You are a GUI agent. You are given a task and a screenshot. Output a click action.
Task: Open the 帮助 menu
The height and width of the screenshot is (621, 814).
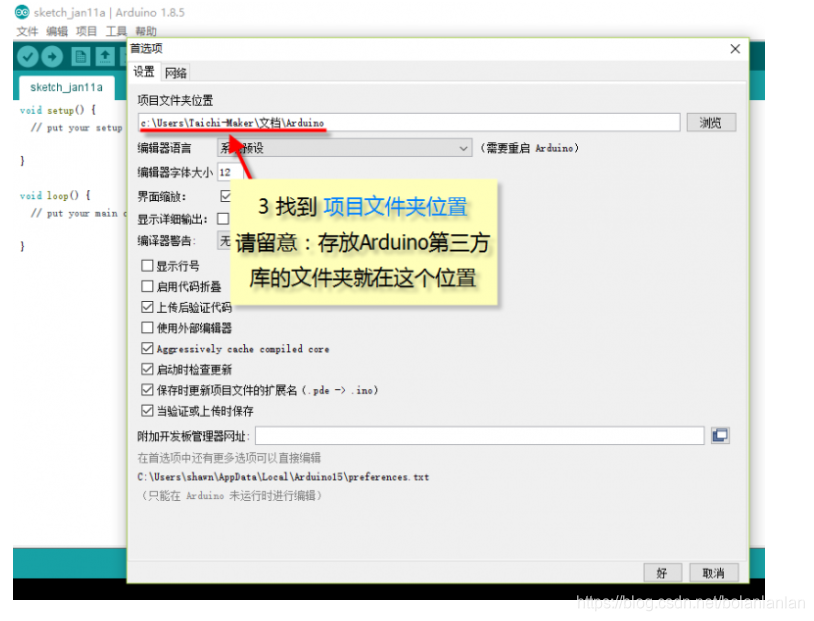[146, 31]
